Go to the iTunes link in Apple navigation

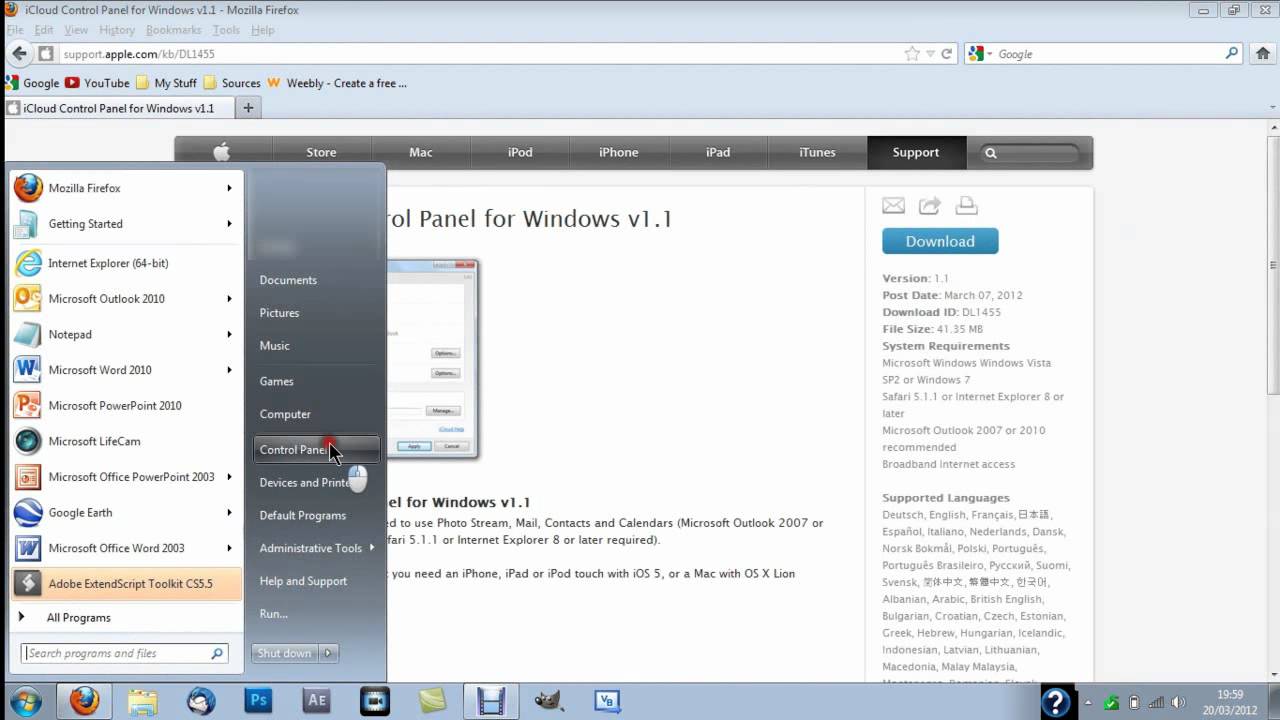(817, 152)
